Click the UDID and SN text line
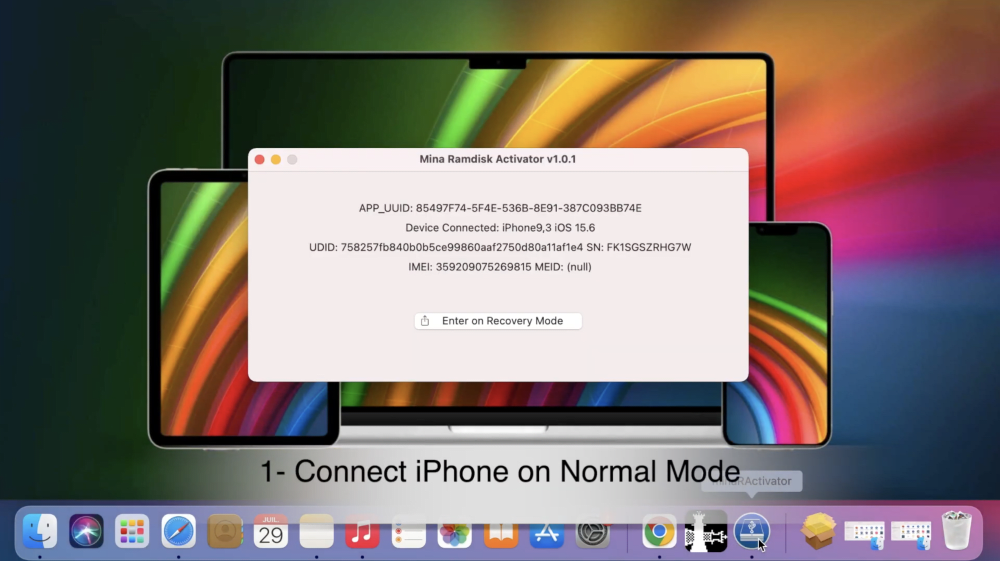 point(500,247)
